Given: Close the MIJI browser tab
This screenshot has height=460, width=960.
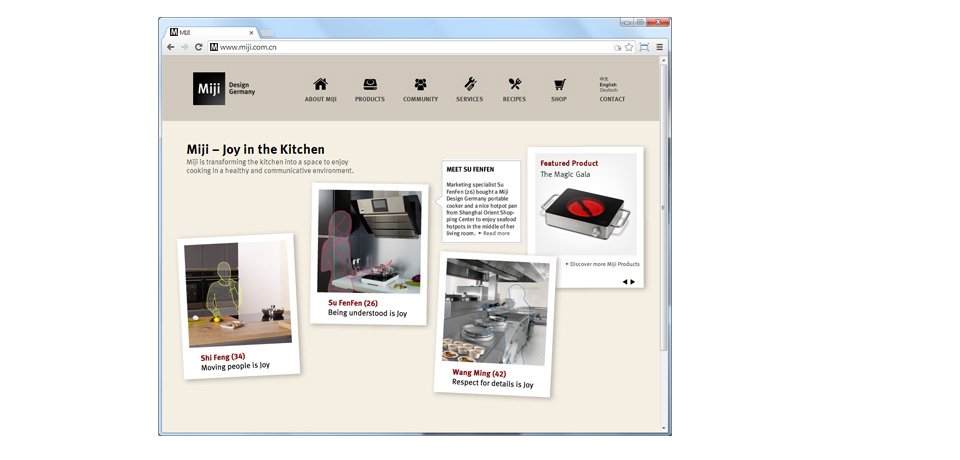Looking at the screenshot, I should coord(251,32).
